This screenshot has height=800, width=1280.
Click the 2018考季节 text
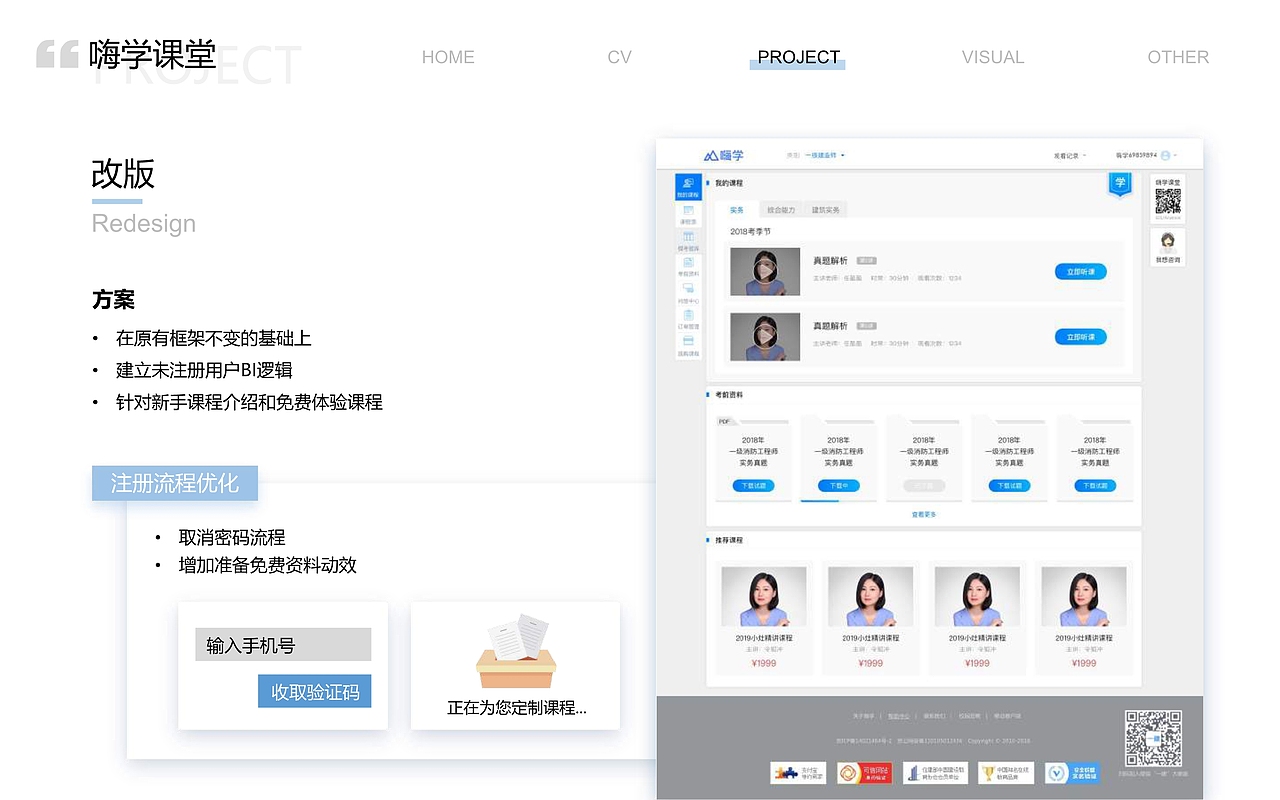point(750,231)
